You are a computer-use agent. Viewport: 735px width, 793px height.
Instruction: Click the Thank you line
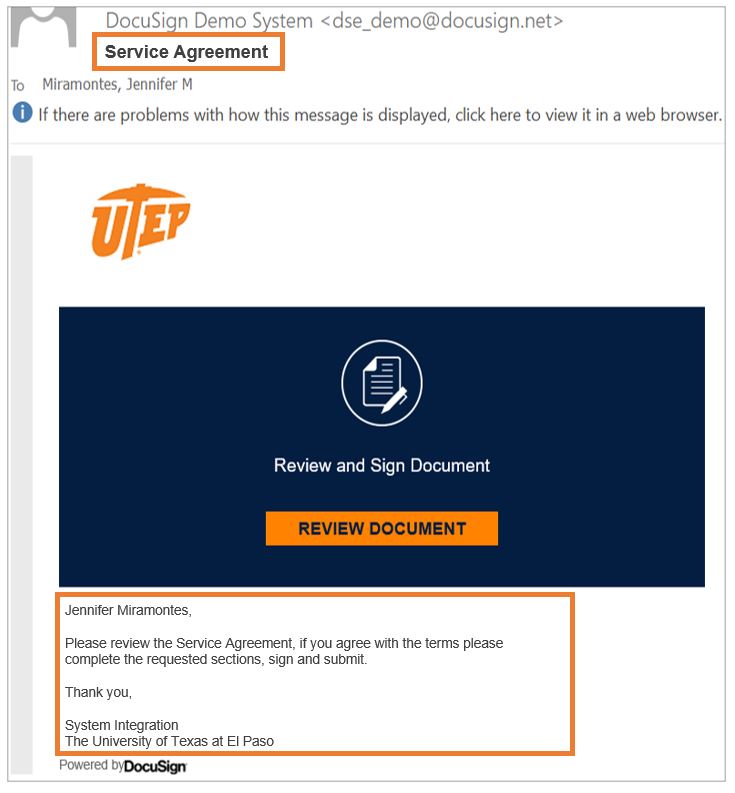(99, 692)
